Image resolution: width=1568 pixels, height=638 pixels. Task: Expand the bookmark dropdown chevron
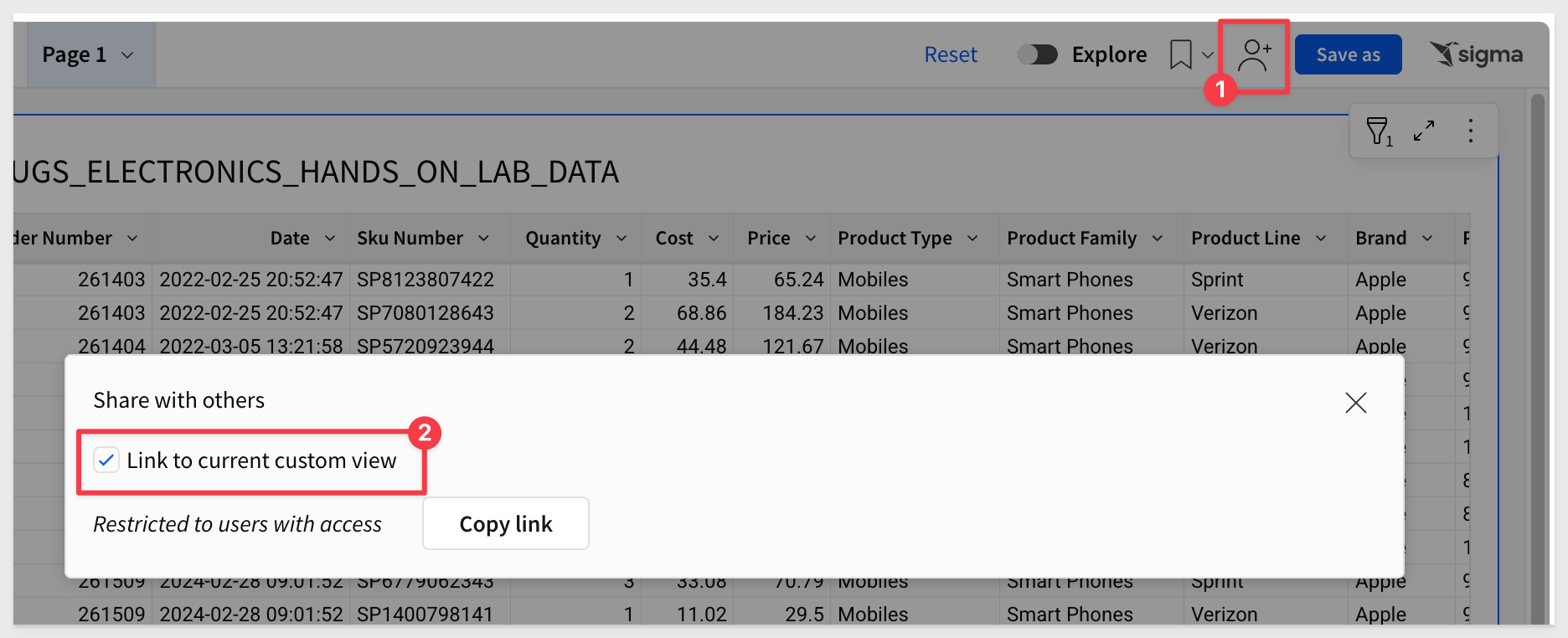click(1208, 55)
